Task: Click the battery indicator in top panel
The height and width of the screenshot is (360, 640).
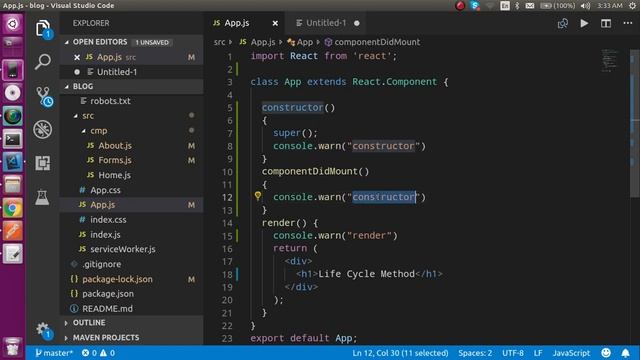Action: [558, 6]
